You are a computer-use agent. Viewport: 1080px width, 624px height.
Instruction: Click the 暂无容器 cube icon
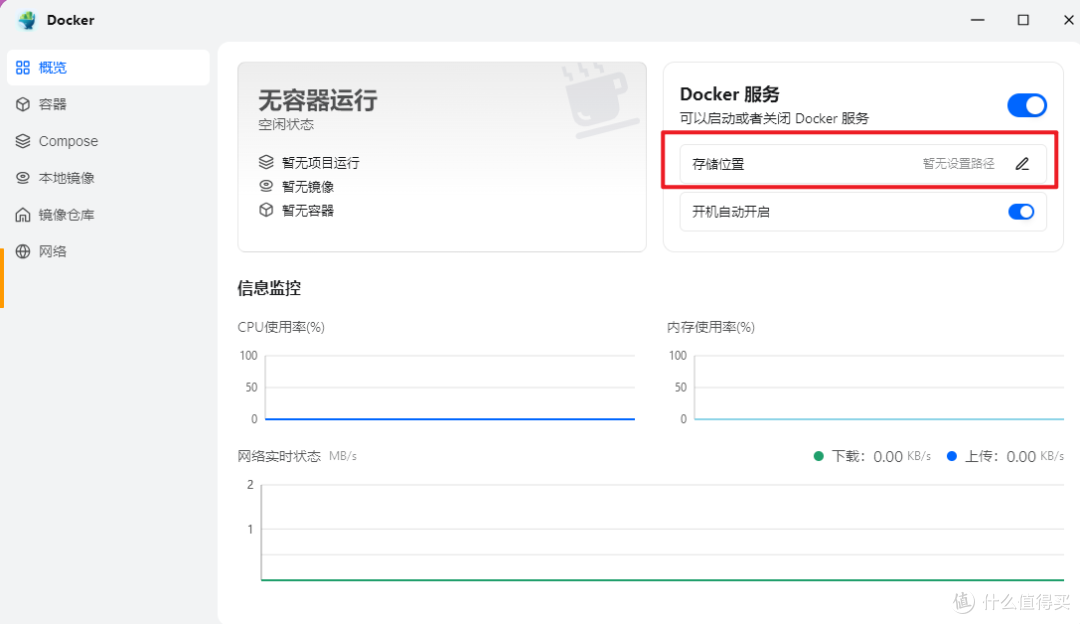(266, 210)
